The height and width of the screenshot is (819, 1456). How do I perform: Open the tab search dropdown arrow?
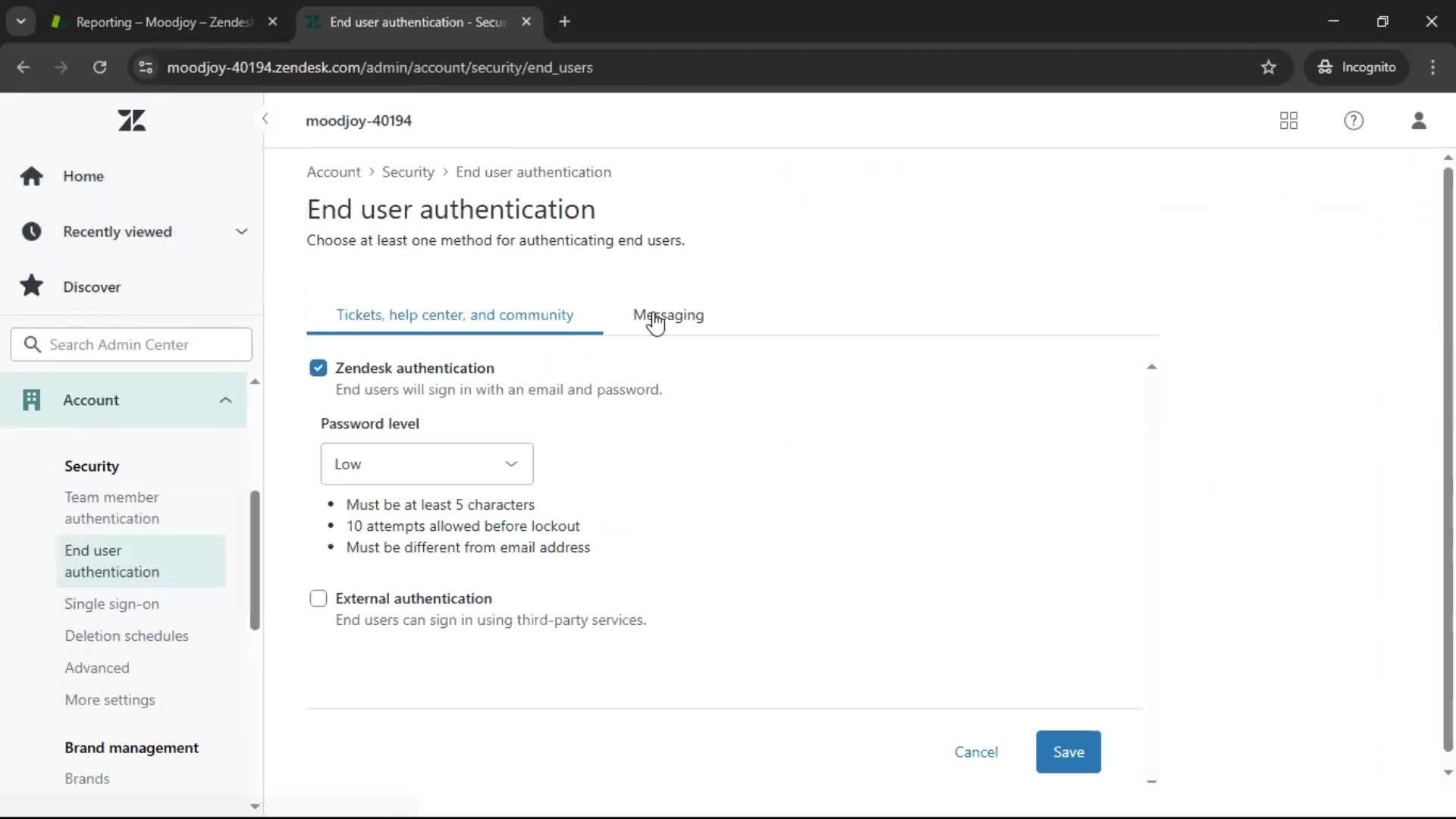[21, 22]
